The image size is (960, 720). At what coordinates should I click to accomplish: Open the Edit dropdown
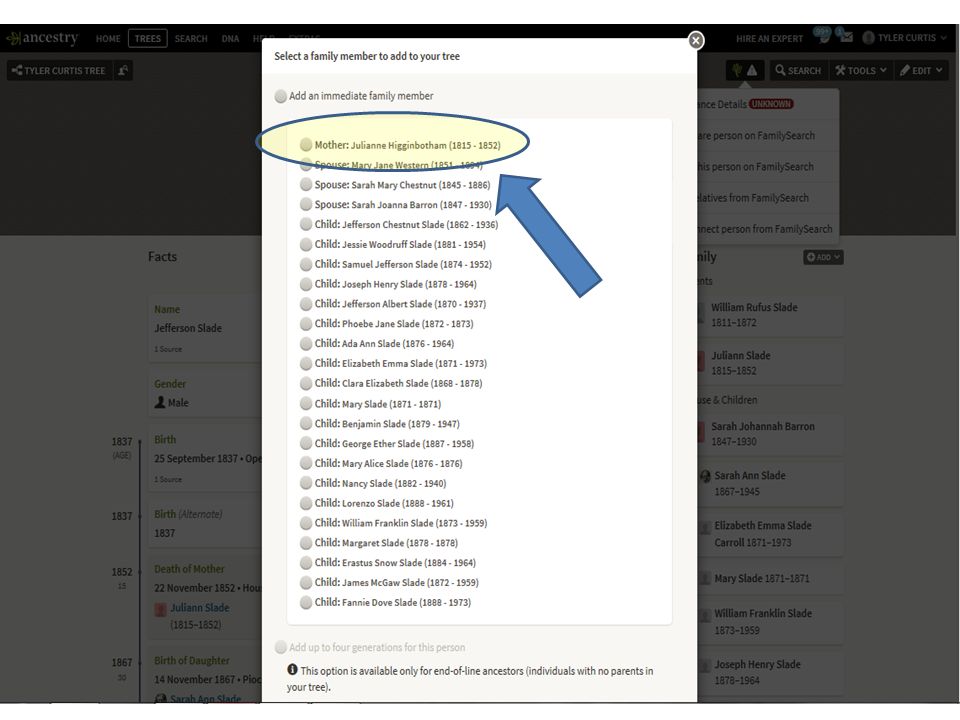(x=921, y=70)
